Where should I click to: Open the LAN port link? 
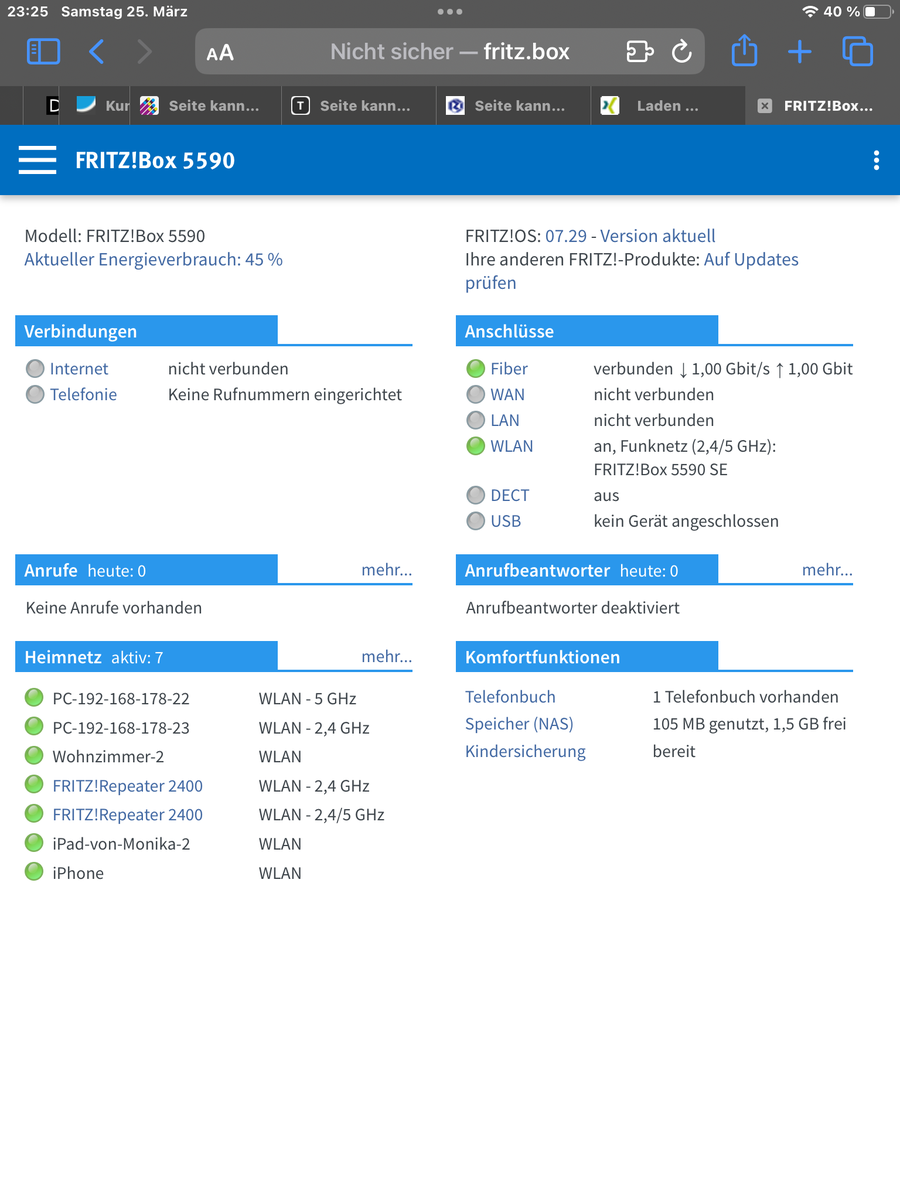505,420
